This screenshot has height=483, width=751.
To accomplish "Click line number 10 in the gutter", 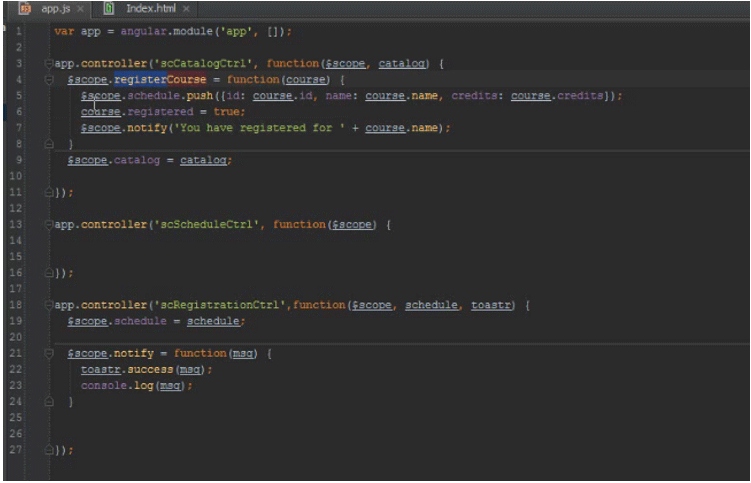I will (16, 176).
